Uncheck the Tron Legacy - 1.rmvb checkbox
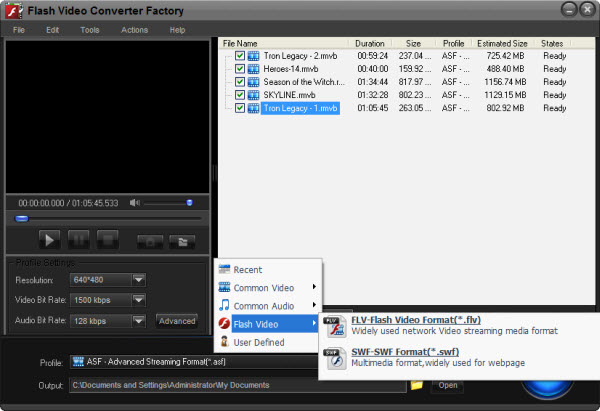Image resolution: width=600 pixels, height=411 pixels. click(240, 108)
